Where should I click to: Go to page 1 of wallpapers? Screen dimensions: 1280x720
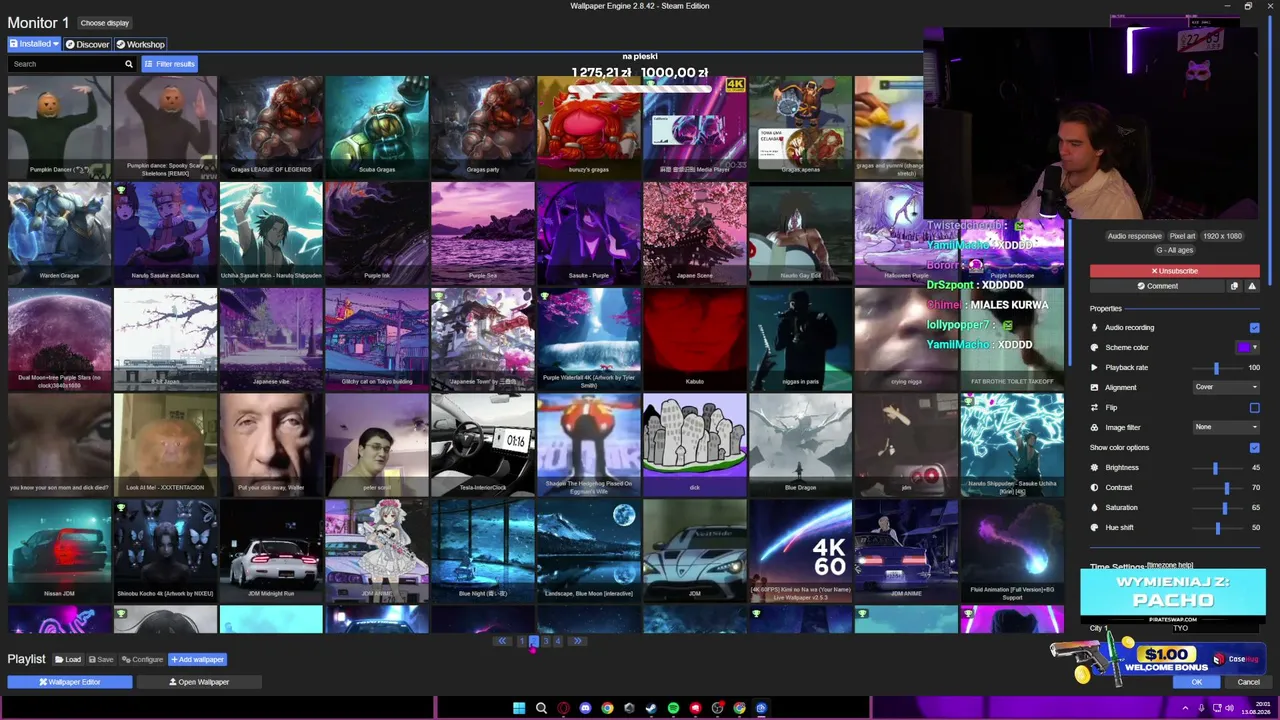click(521, 641)
